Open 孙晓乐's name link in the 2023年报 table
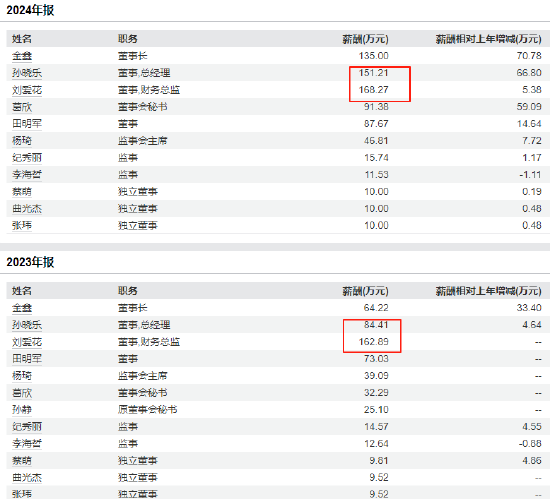 tap(27, 325)
